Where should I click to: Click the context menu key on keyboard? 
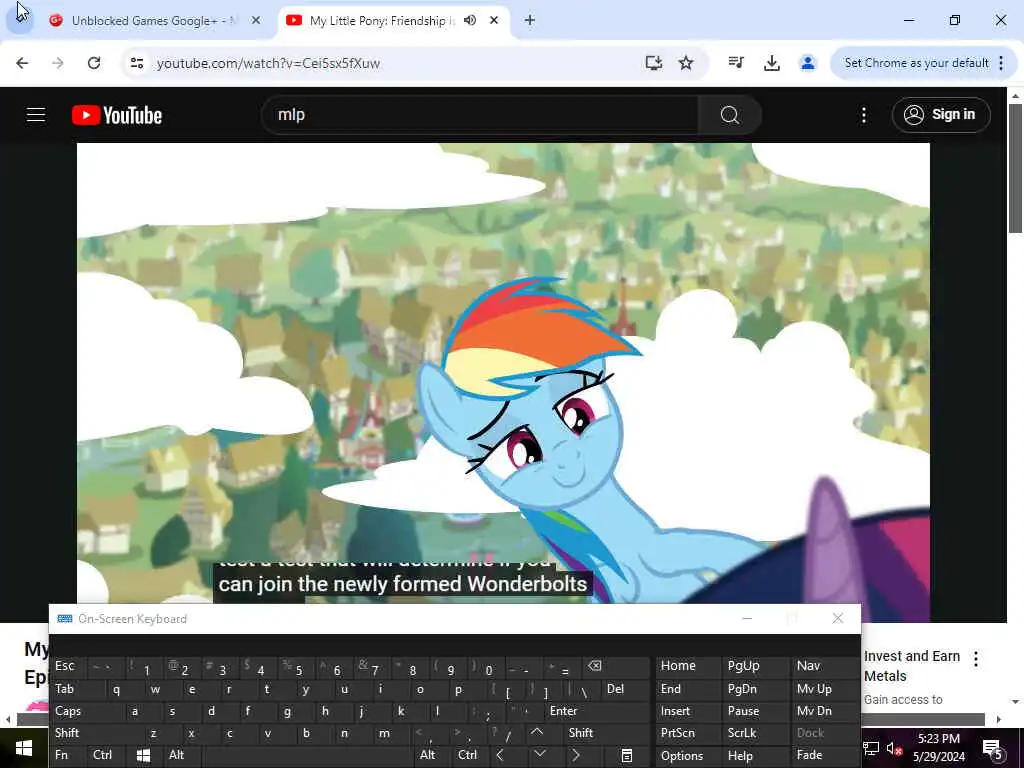(x=626, y=755)
